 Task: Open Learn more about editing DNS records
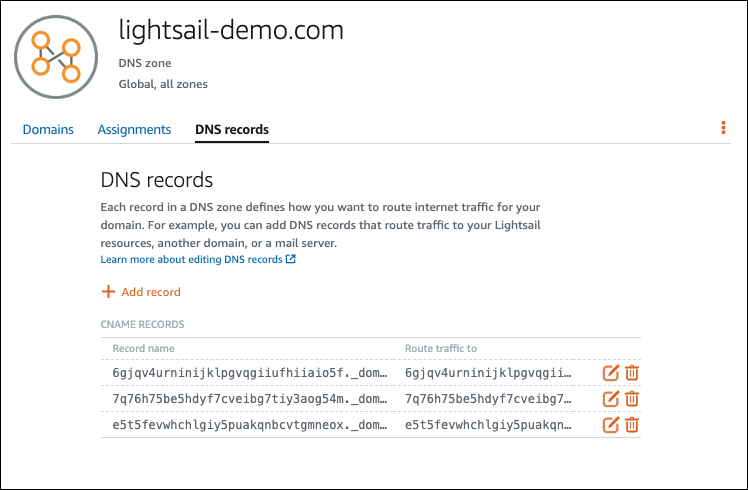(x=198, y=259)
